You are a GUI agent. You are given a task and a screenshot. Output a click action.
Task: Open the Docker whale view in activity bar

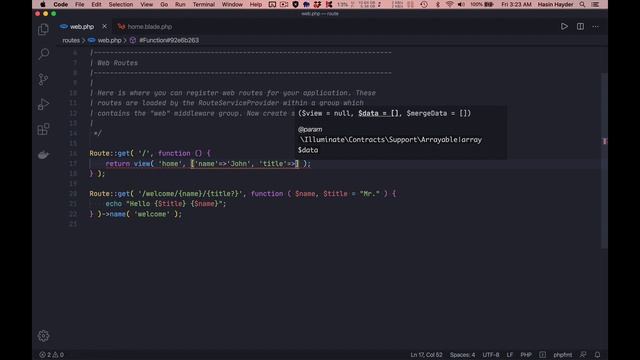(43, 155)
